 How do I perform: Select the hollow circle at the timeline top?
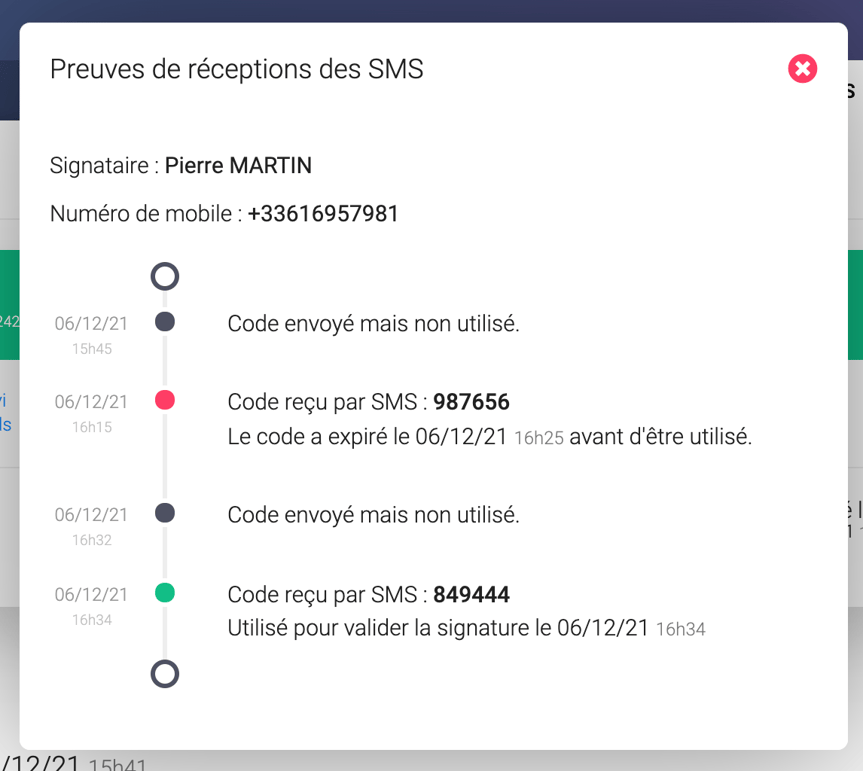164,276
